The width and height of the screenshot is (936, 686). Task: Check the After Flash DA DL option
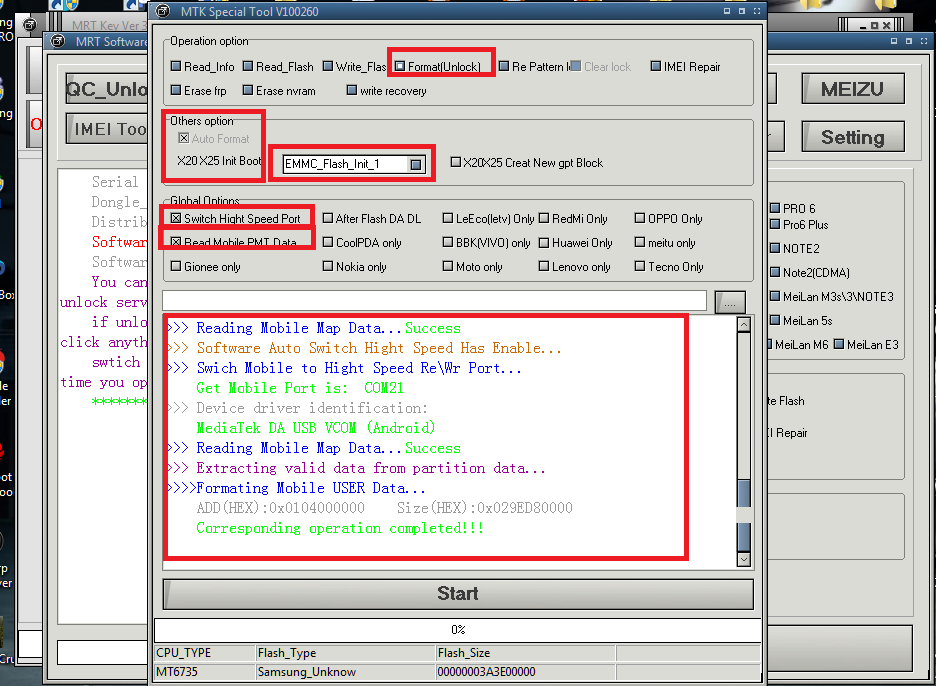tap(328, 219)
